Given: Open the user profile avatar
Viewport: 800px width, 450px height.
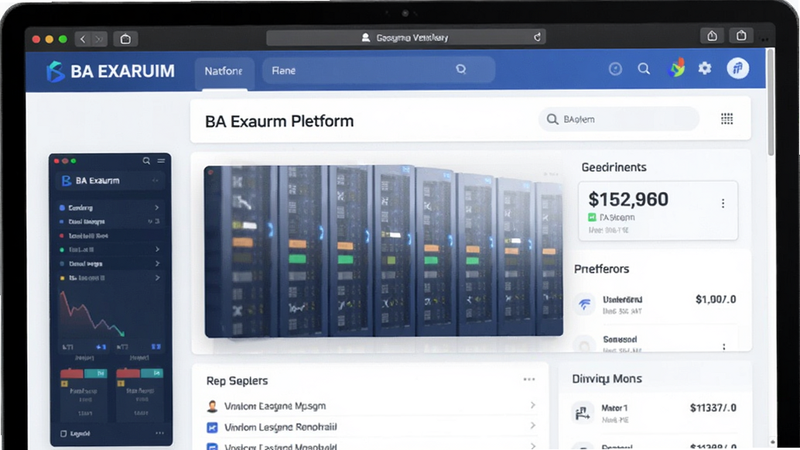Looking at the screenshot, I should 738,68.
